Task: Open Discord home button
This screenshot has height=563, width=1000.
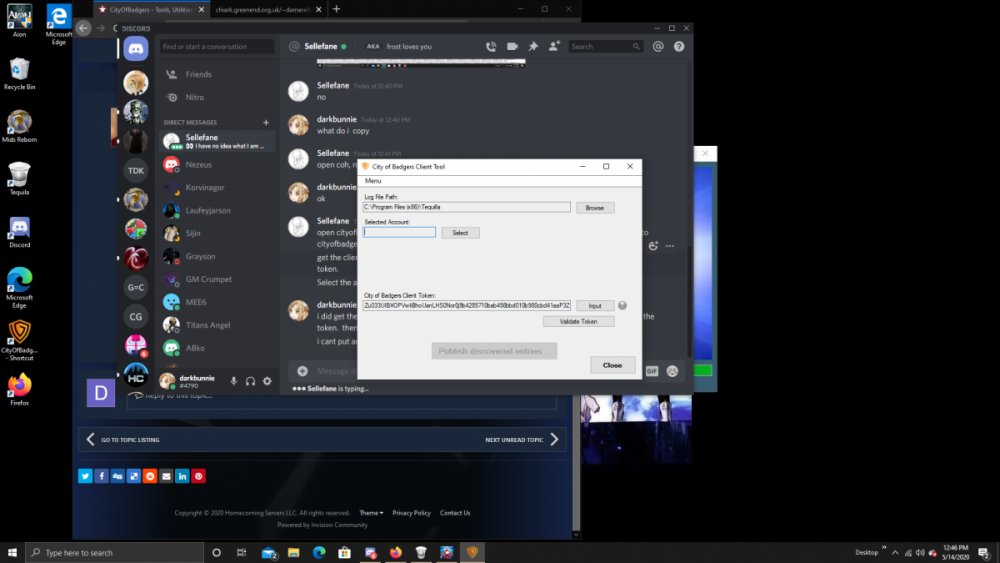Action: click(x=136, y=48)
